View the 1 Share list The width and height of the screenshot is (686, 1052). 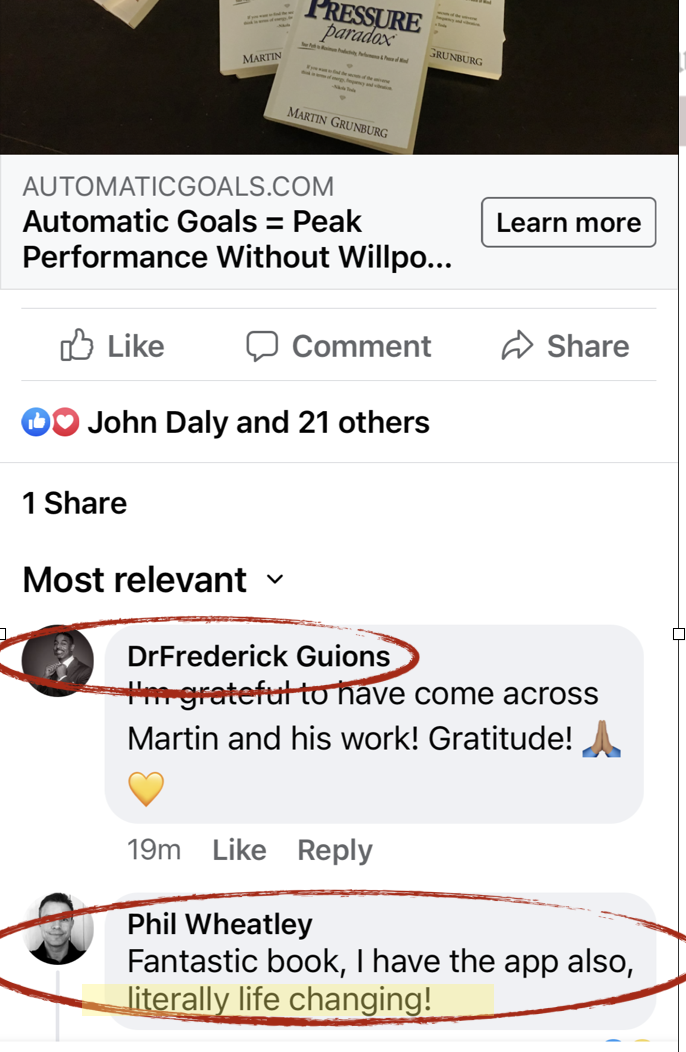click(75, 503)
